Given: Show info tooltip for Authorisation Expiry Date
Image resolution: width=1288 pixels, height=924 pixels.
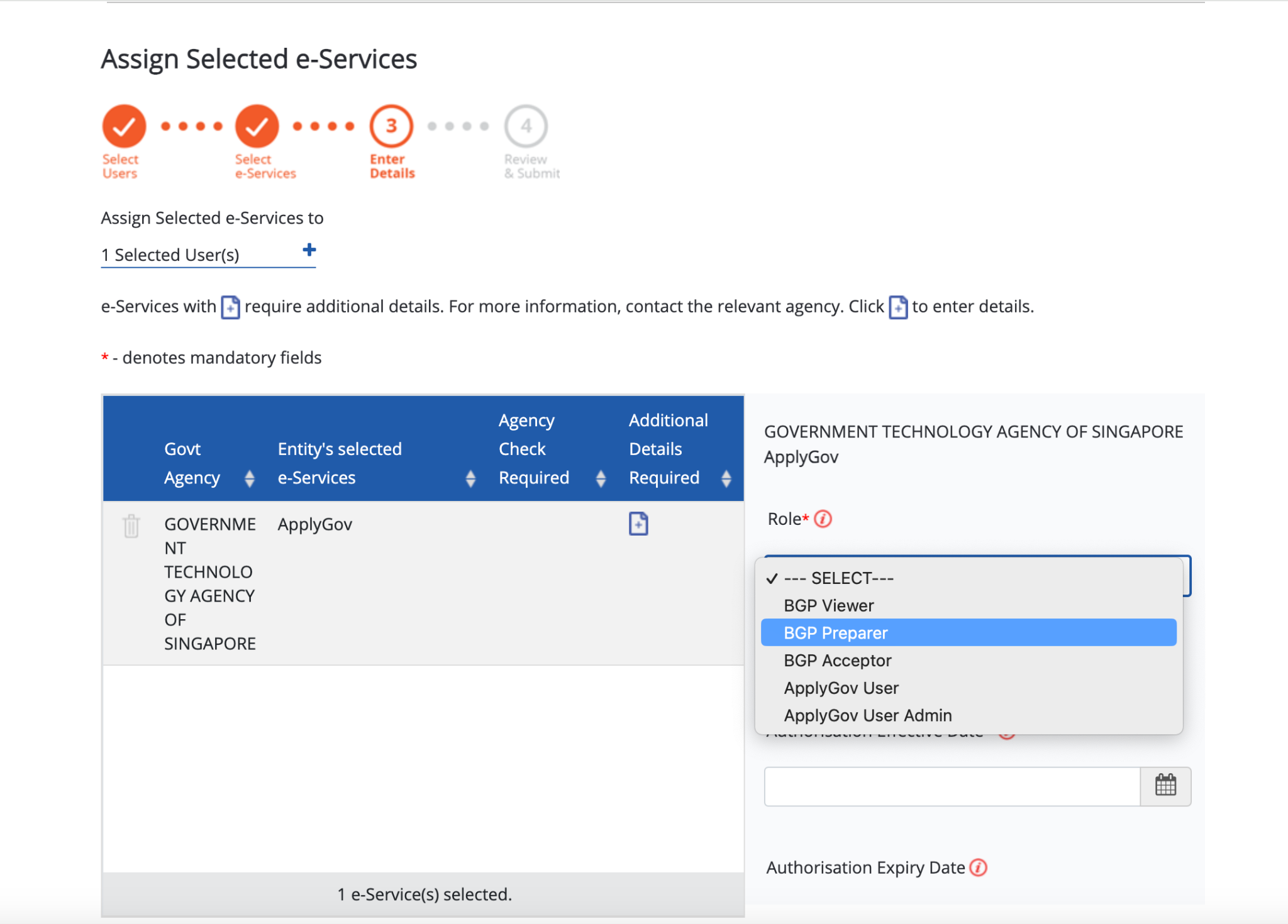Looking at the screenshot, I should (978, 867).
